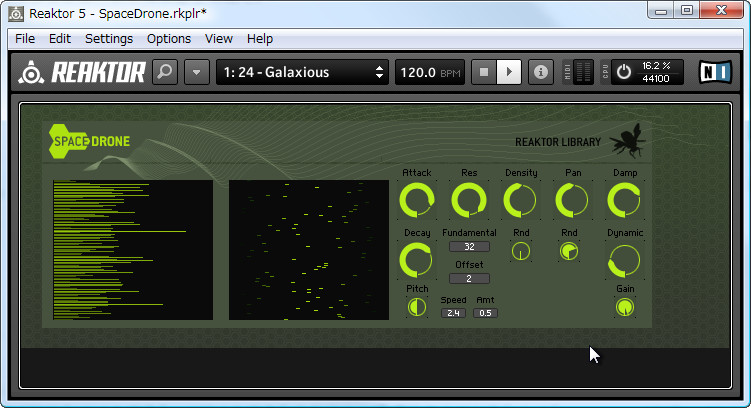
Task: Click the 44100 sample rate display
Action: point(656,79)
